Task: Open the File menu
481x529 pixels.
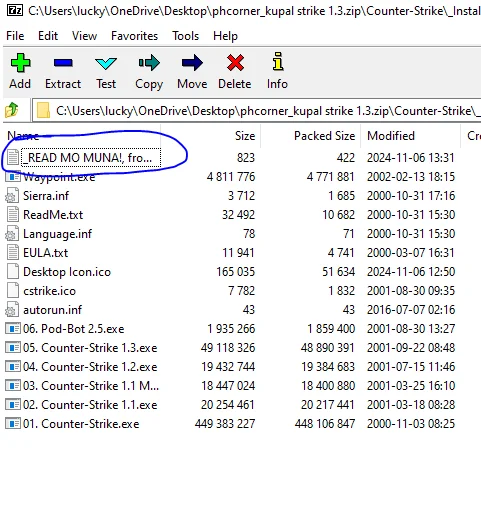Action: (x=15, y=36)
